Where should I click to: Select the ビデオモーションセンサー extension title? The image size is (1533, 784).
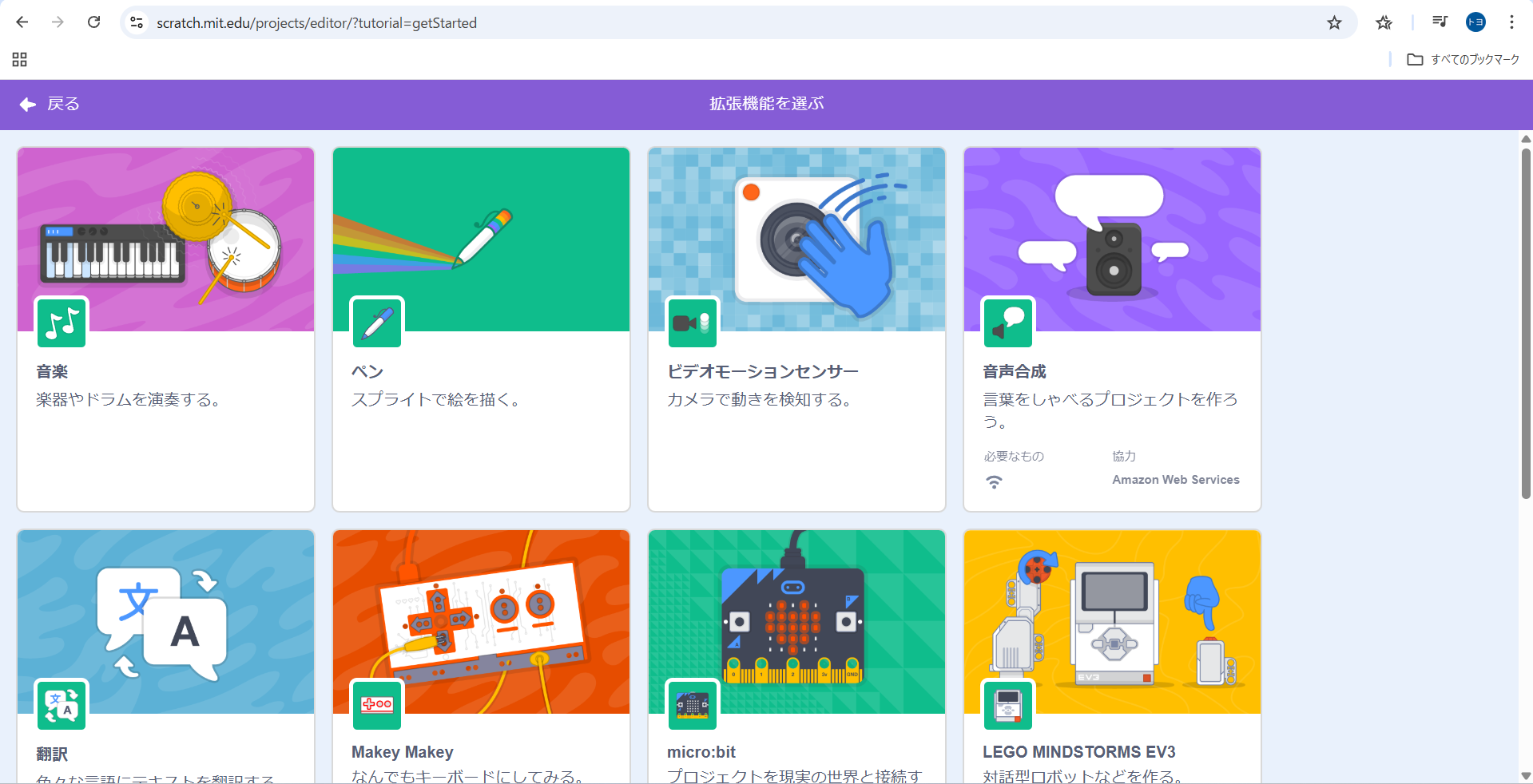(762, 372)
